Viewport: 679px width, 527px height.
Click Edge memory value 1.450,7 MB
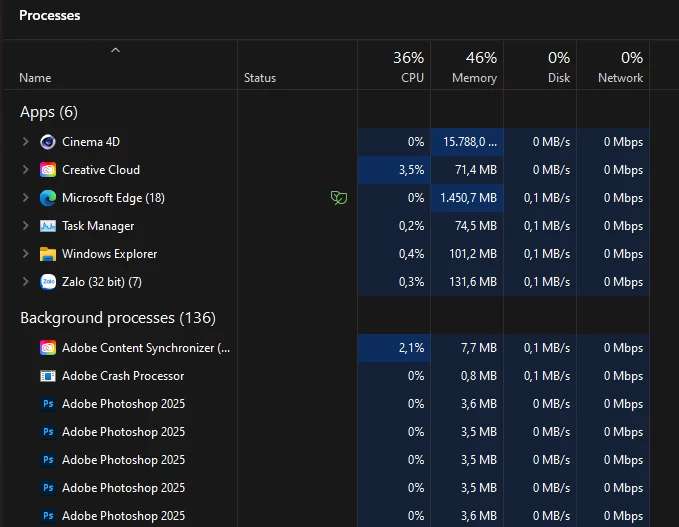(x=469, y=198)
